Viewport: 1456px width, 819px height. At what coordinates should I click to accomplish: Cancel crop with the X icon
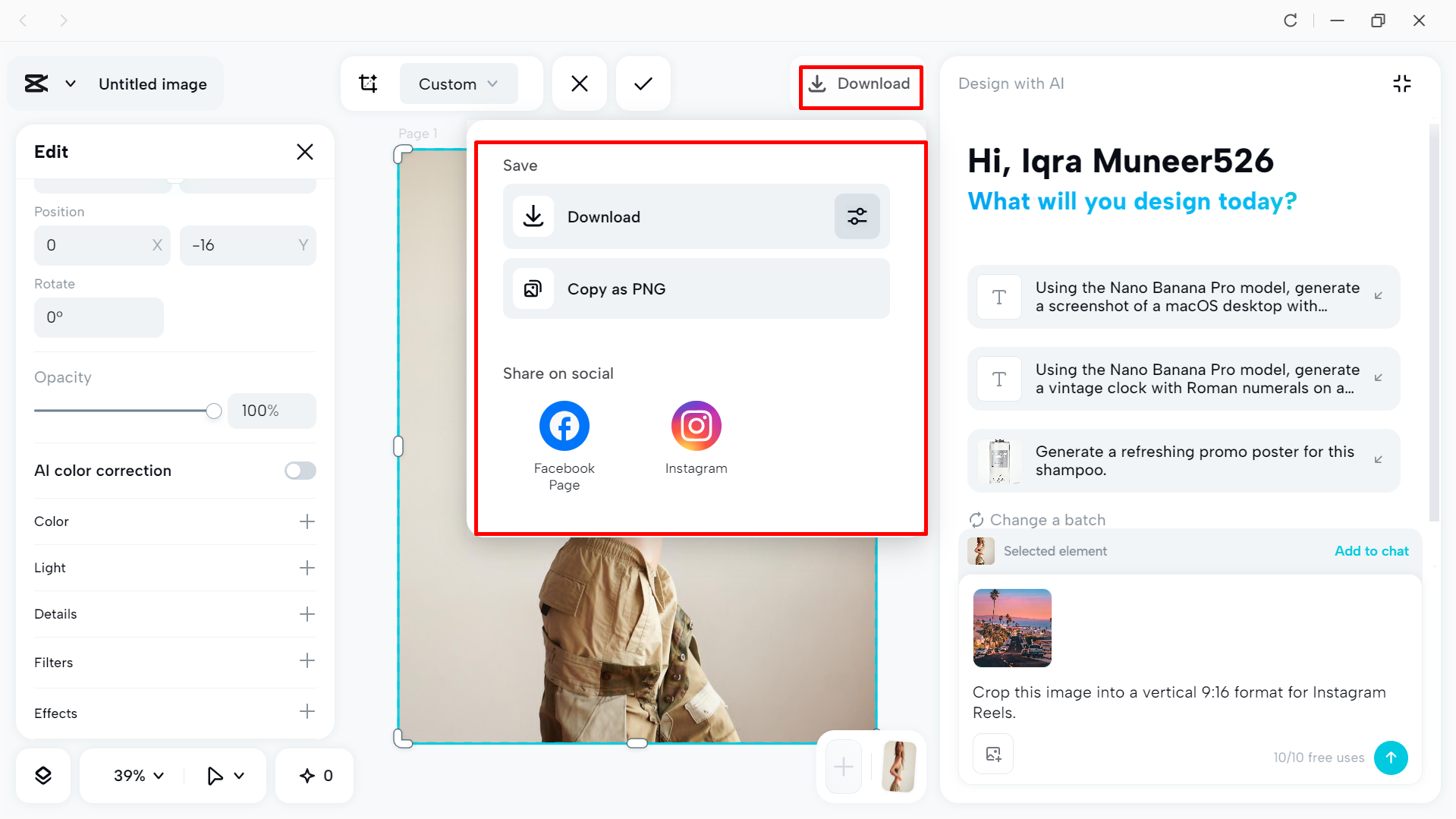pos(580,83)
